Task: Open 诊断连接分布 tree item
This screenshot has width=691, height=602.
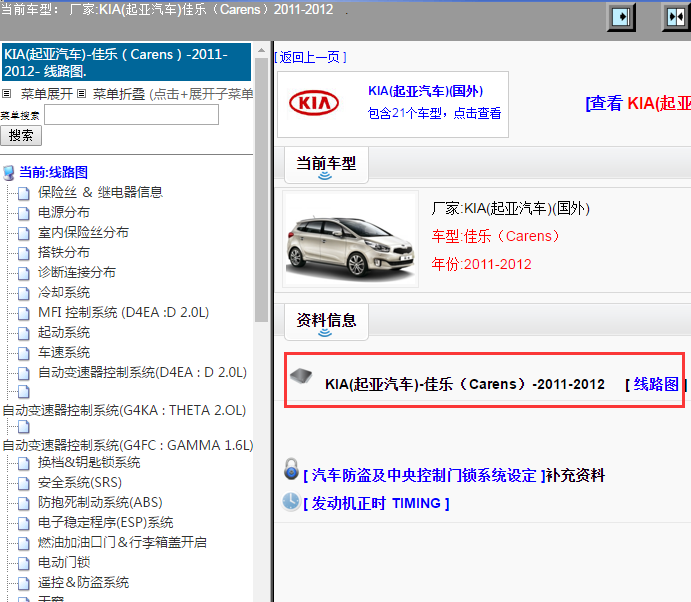Action: point(77,273)
